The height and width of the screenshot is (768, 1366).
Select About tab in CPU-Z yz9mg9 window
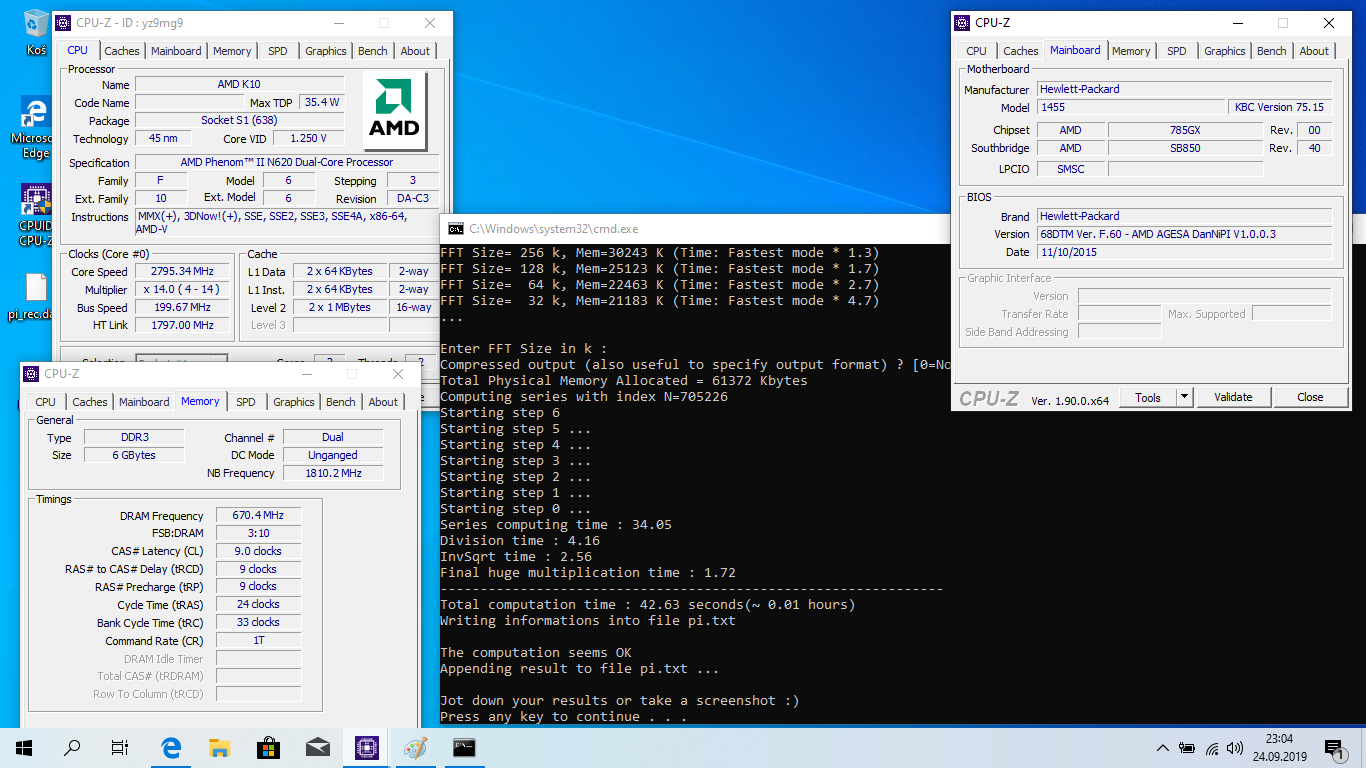point(415,51)
